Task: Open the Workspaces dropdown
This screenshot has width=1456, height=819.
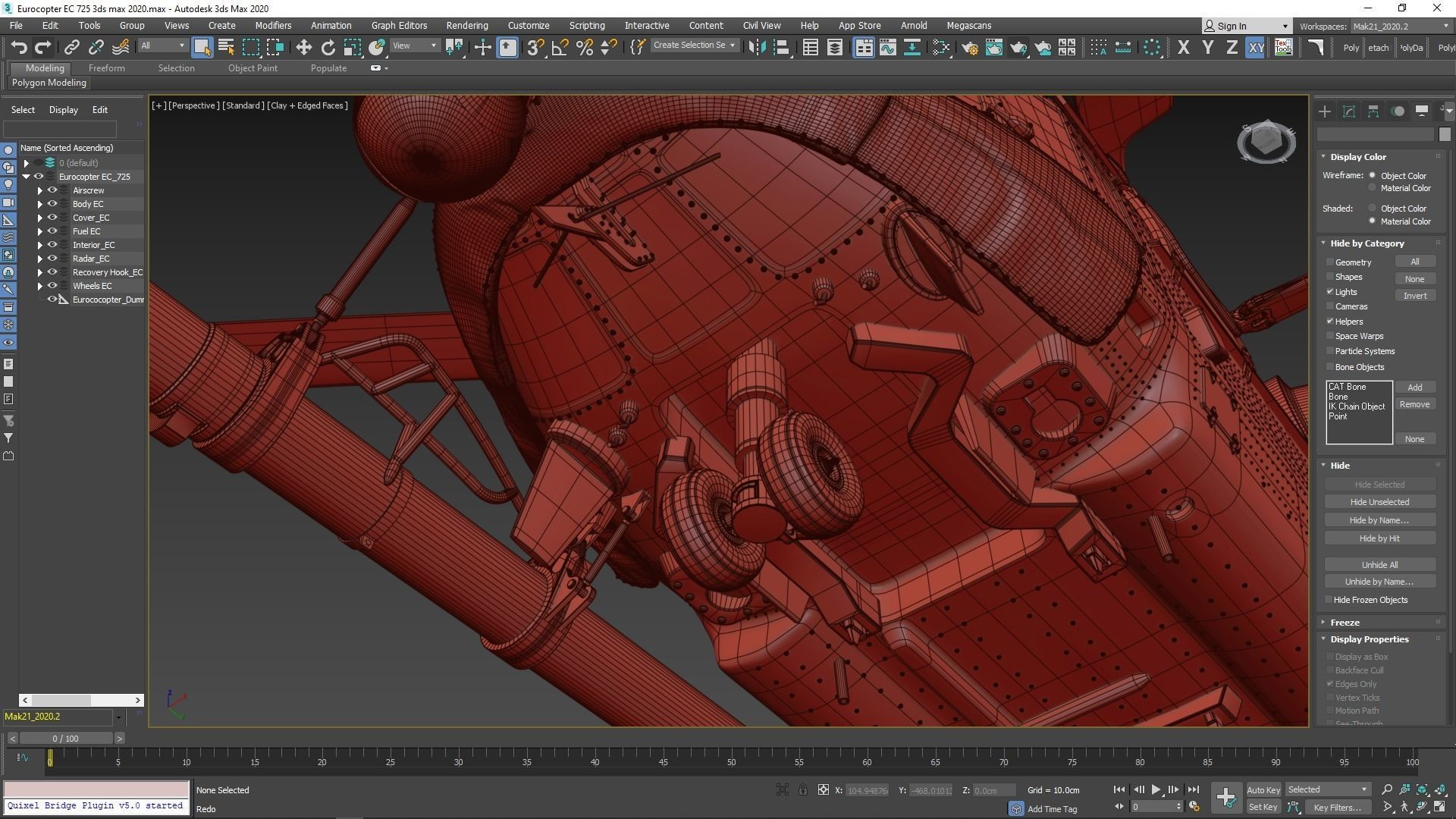Action: click(1399, 26)
